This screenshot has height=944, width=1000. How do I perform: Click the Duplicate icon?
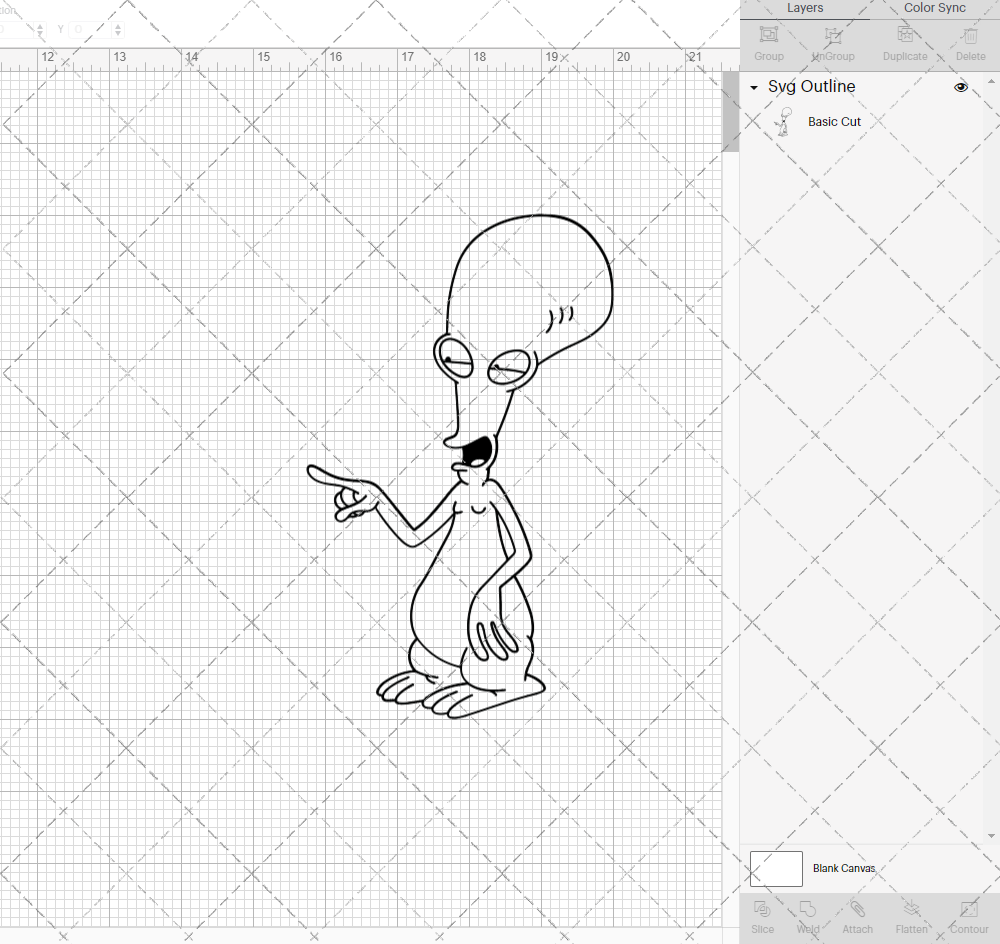pos(905,34)
